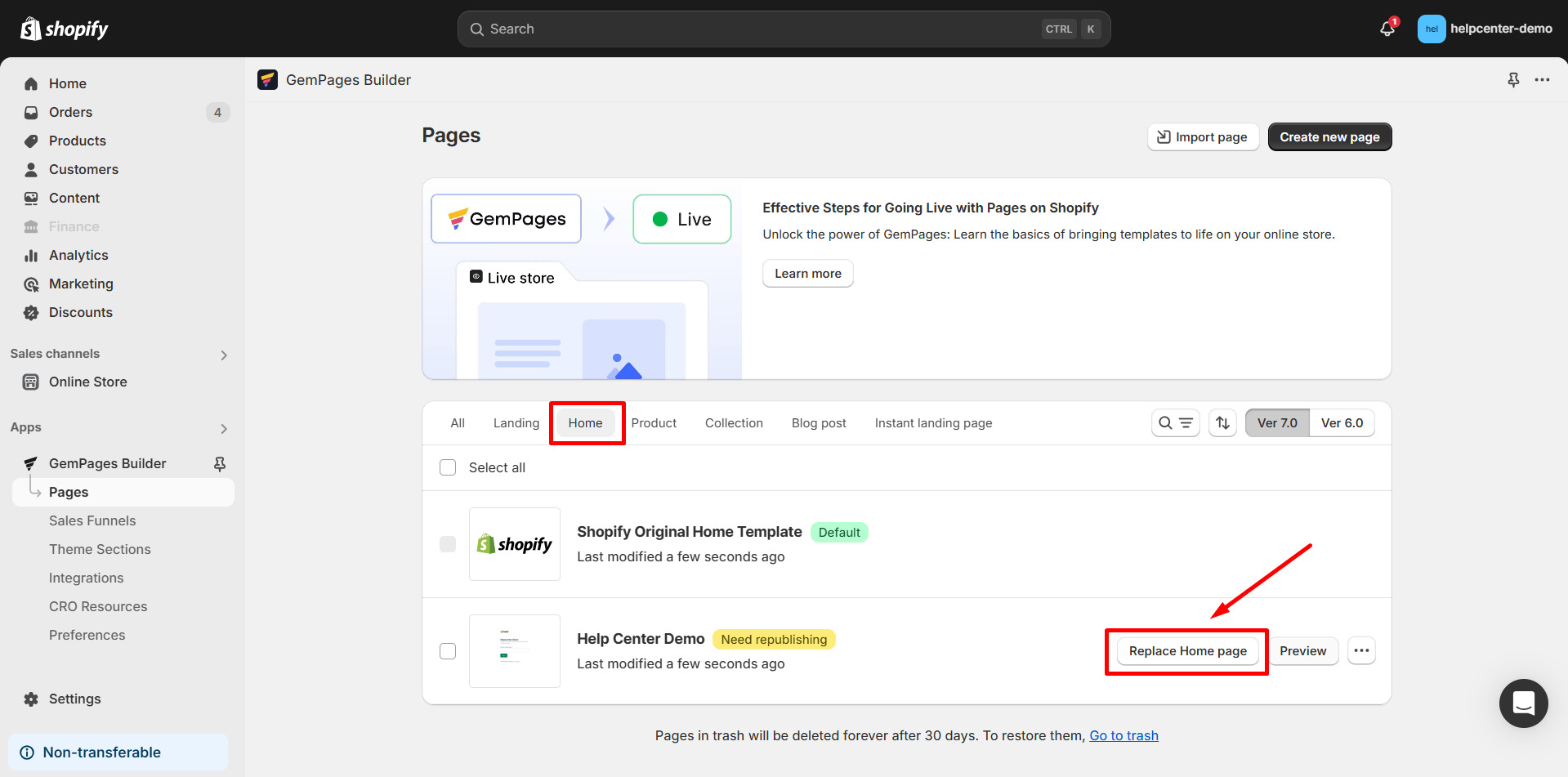Image resolution: width=1568 pixels, height=777 pixels.
Task: Click the sort pages arrows icon
Action: tap(1222, 423)
